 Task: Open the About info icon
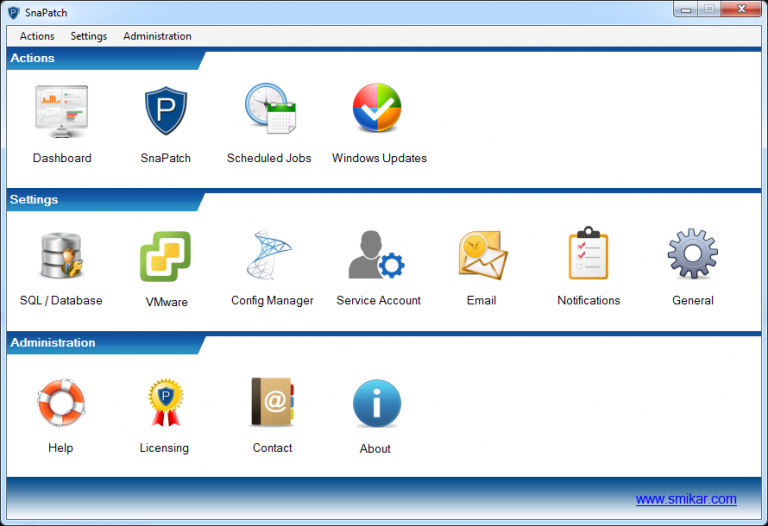tap(377, 403)
